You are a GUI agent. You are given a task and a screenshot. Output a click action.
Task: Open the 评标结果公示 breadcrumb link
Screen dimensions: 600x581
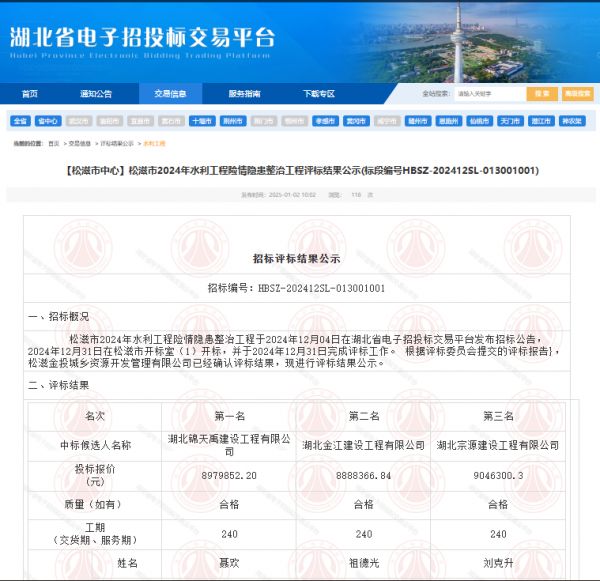coord(117,144)
